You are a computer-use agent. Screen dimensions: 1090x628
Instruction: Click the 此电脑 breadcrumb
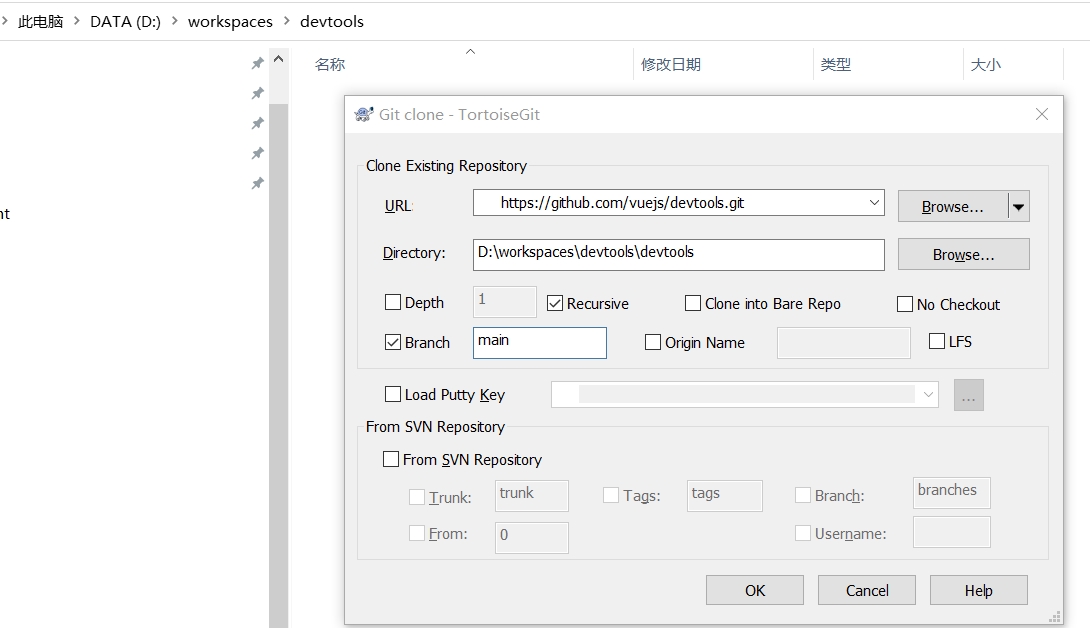pos(40,22)
